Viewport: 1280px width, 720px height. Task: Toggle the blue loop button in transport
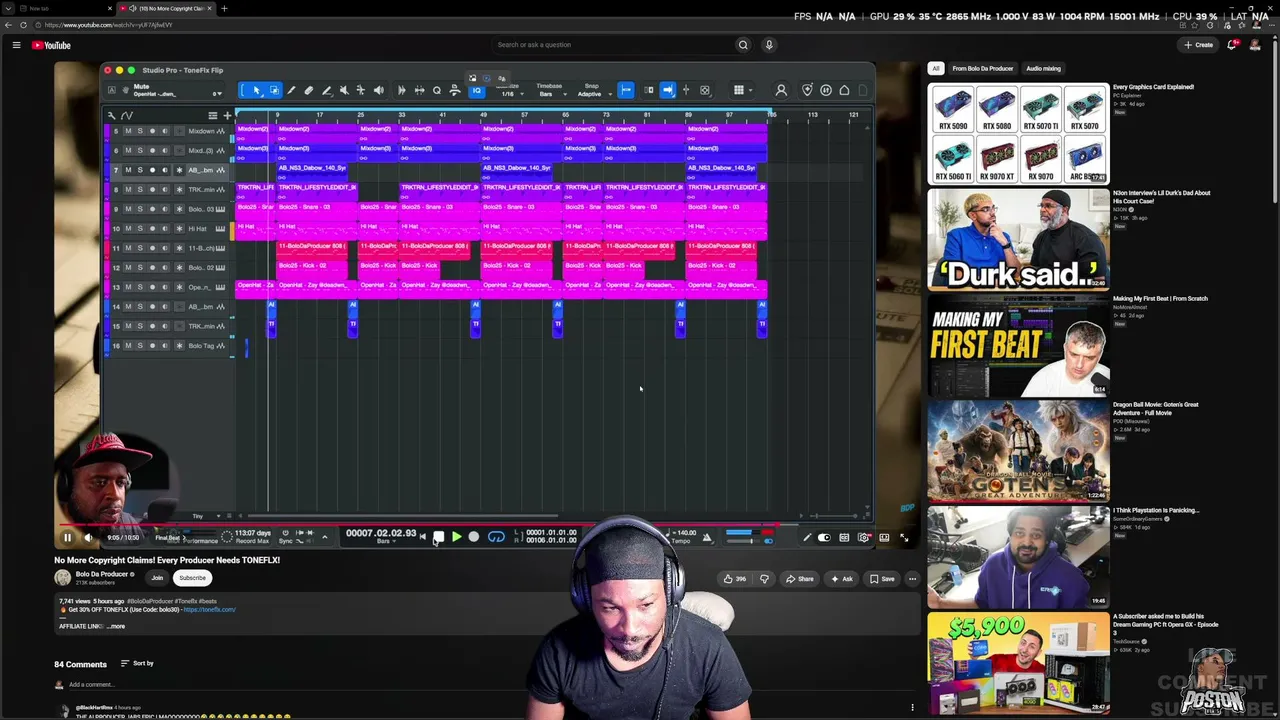point(496,537)
